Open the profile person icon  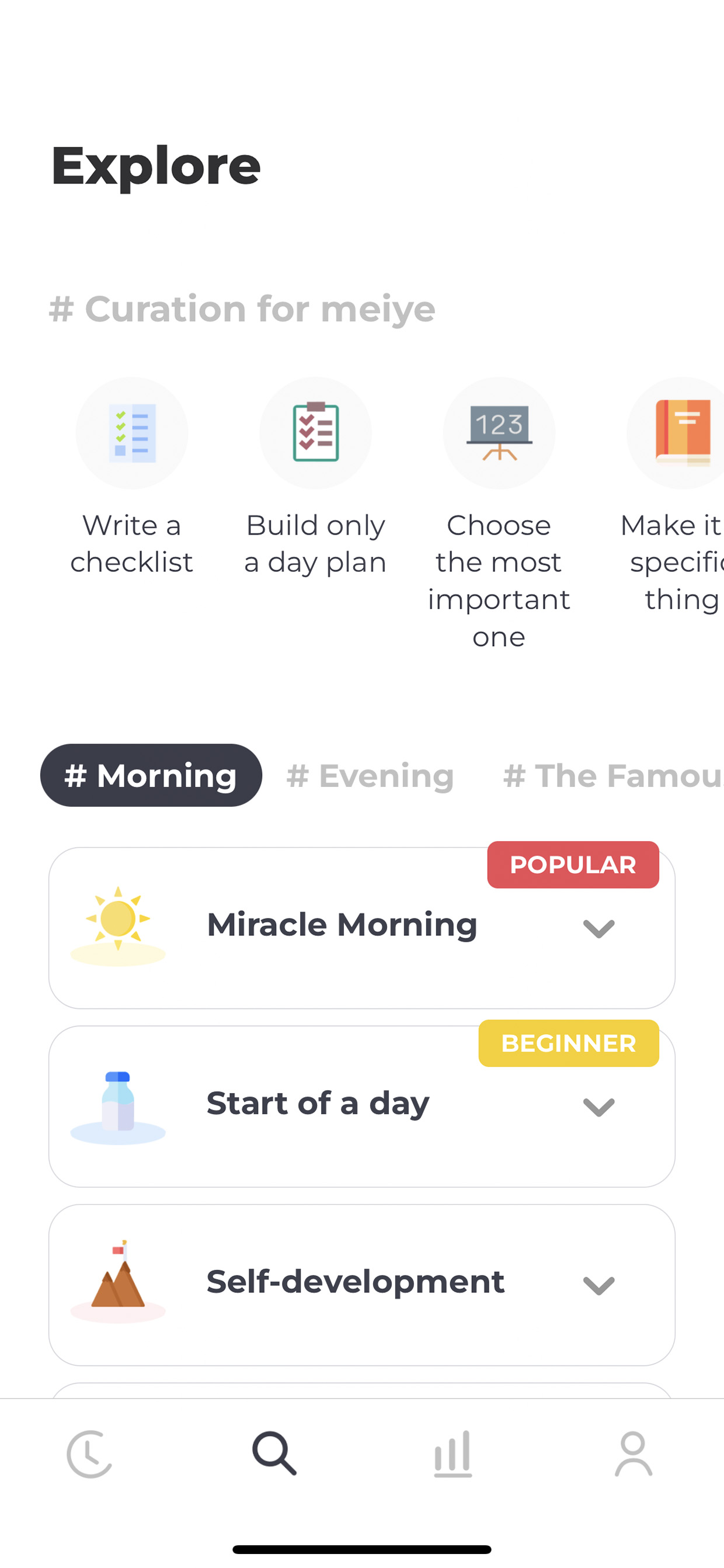pos(633,1453)
